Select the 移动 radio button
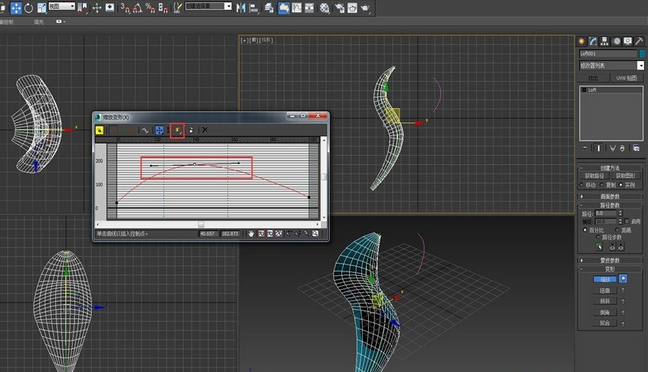The image size is (649, 372). click(582, 185)
